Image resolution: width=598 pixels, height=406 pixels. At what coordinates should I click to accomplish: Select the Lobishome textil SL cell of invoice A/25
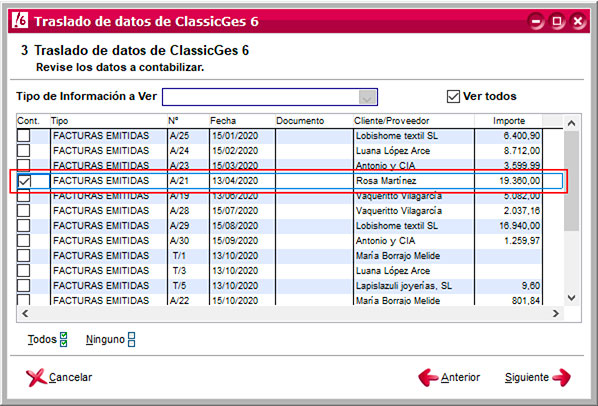tap(414, 136)
